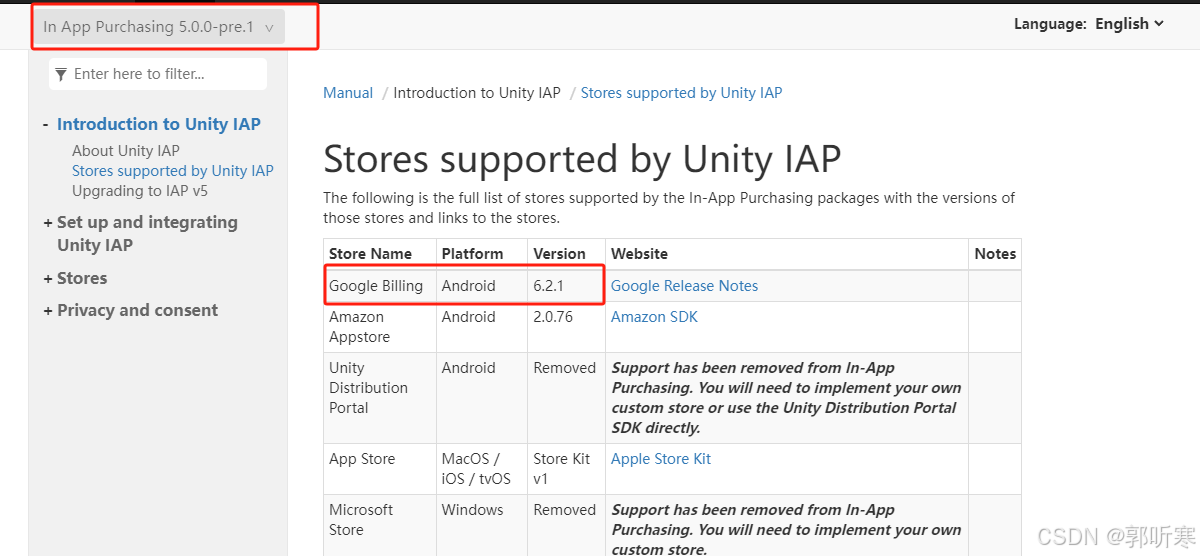Expand Privacy and consent section
This screenshot has height=556, width=1200.
tap(48, 310)
